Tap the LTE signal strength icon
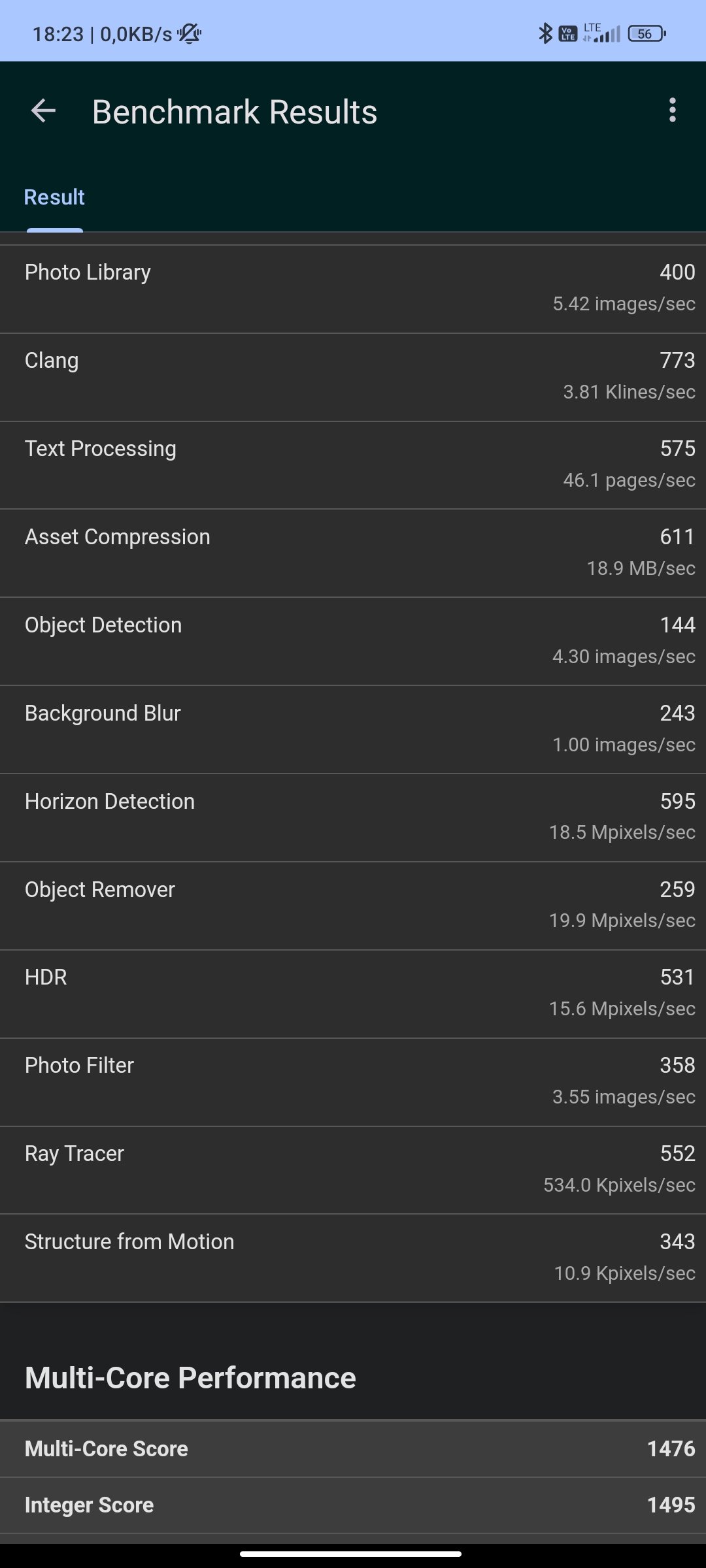 (601, 33)
